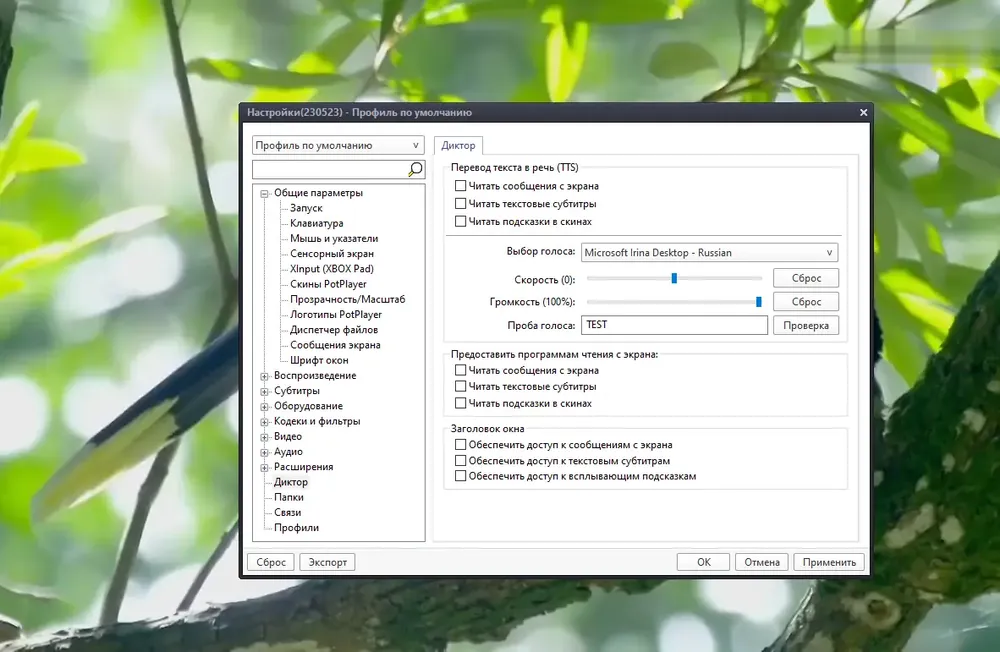The width and height of the screenshot is (1000, 652).
Task: Click the search magnifier icon
Action: tap(415, 169)
